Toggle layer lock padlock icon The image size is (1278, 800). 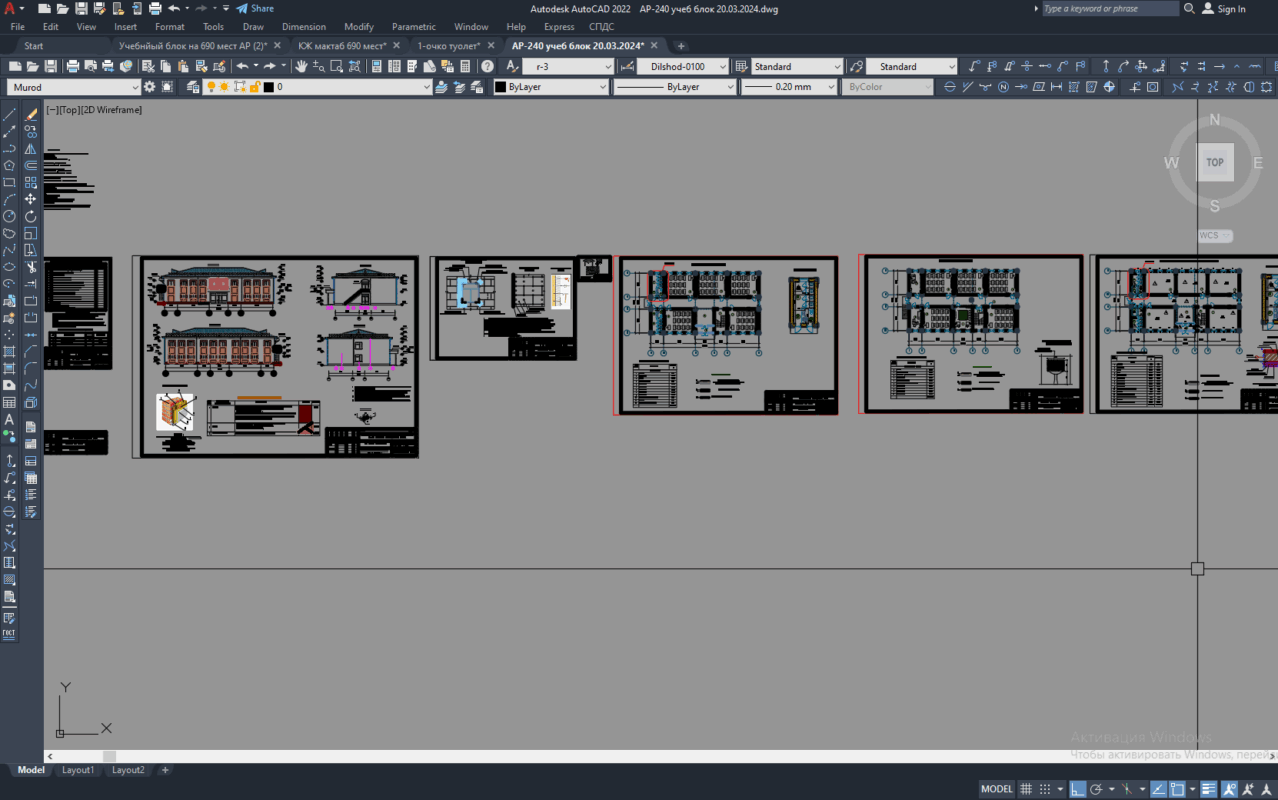pos(254,87)
